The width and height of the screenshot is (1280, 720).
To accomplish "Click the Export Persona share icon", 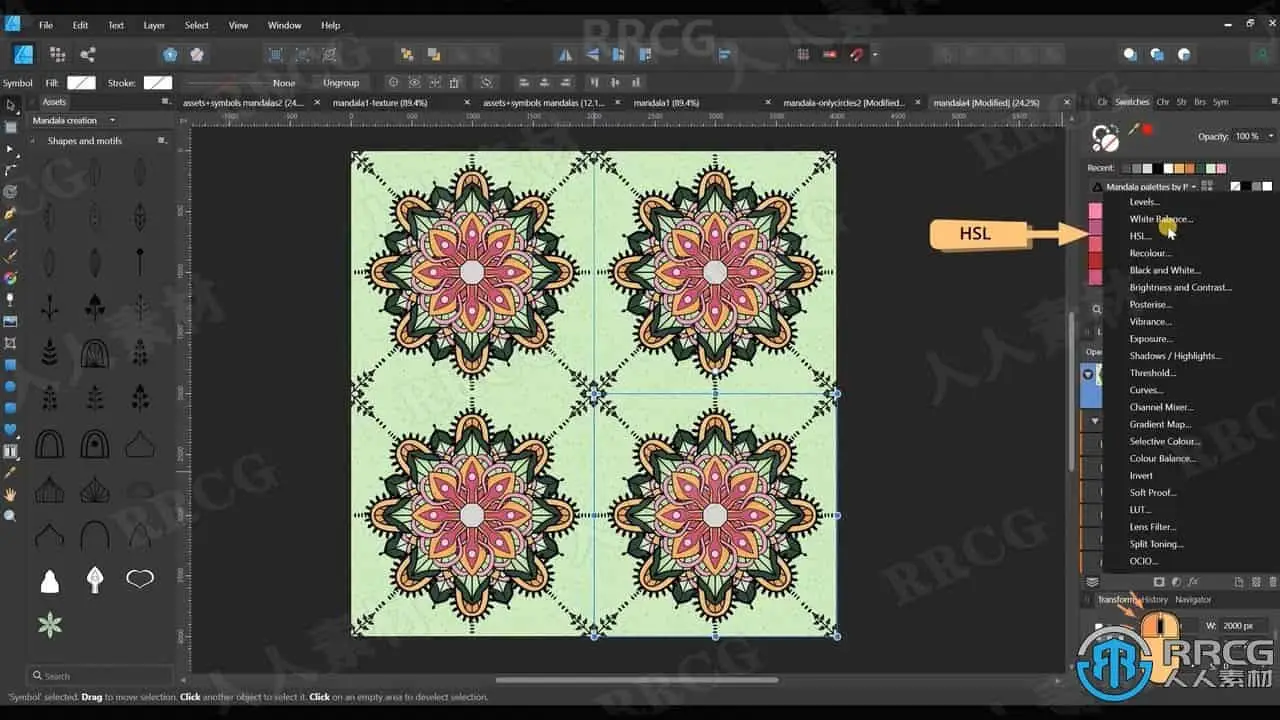I will click(x=87, y=55).
